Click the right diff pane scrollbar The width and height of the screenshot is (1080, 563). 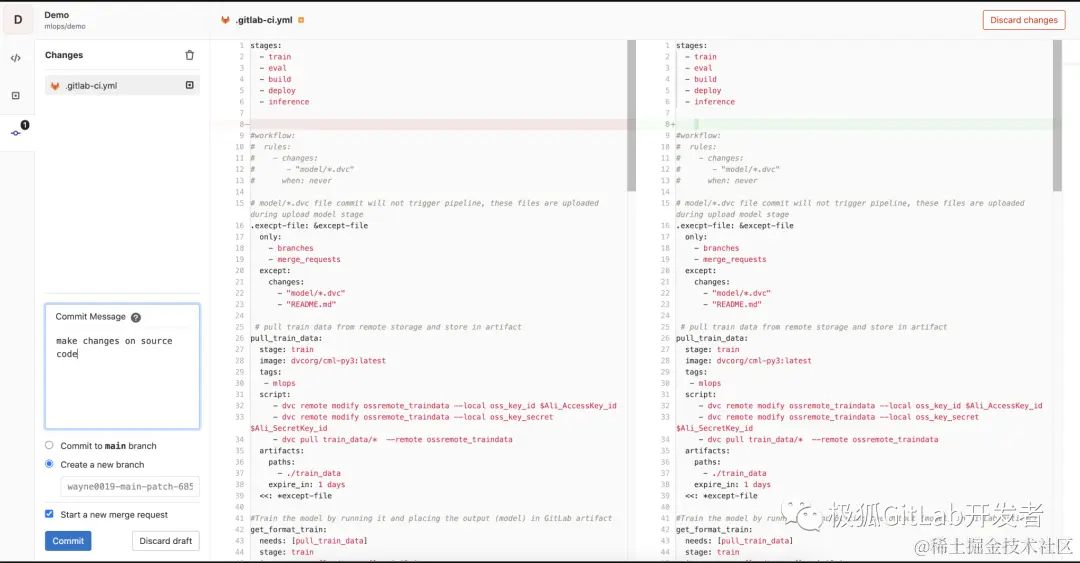1057,116
